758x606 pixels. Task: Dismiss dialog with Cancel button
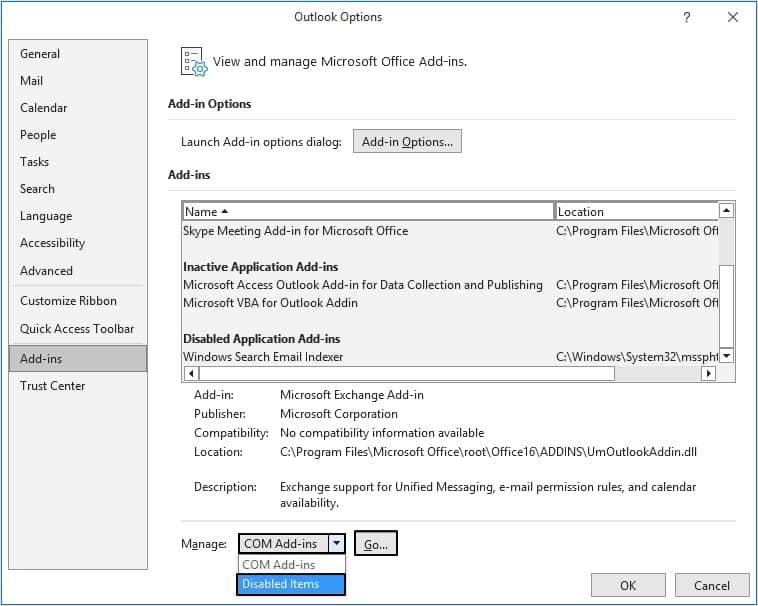pyautogui.click(x=712, y=586)
